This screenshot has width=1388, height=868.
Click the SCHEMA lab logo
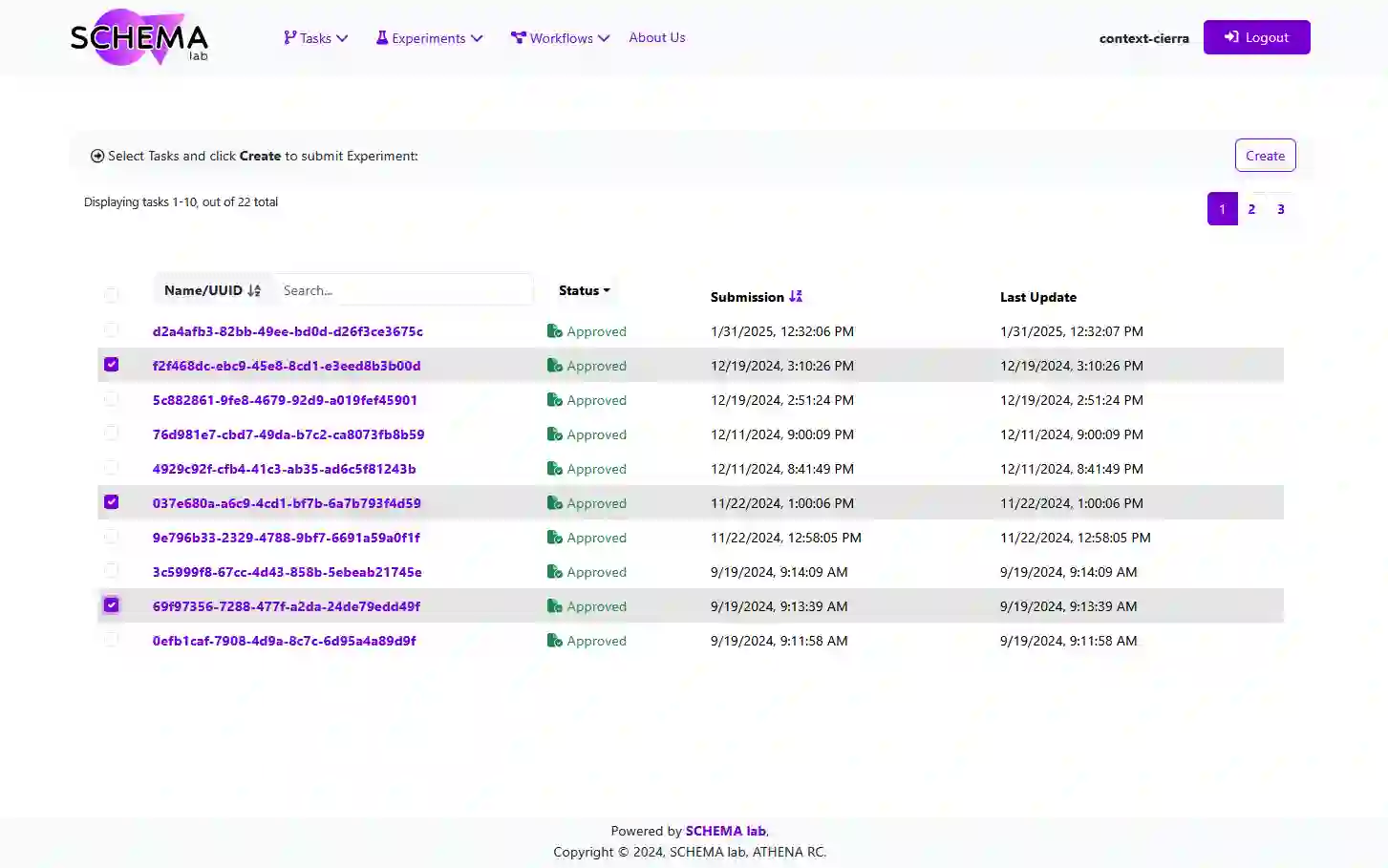139,37
